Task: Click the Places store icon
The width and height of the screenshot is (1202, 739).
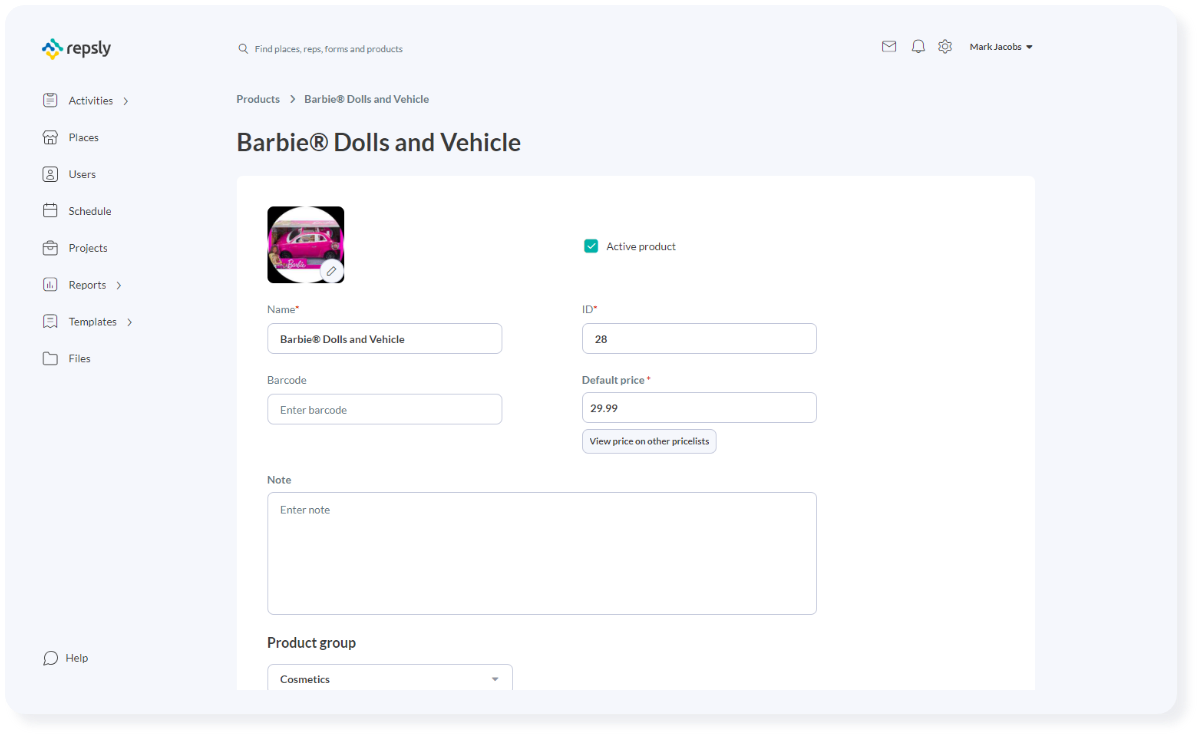Action: 50,138
